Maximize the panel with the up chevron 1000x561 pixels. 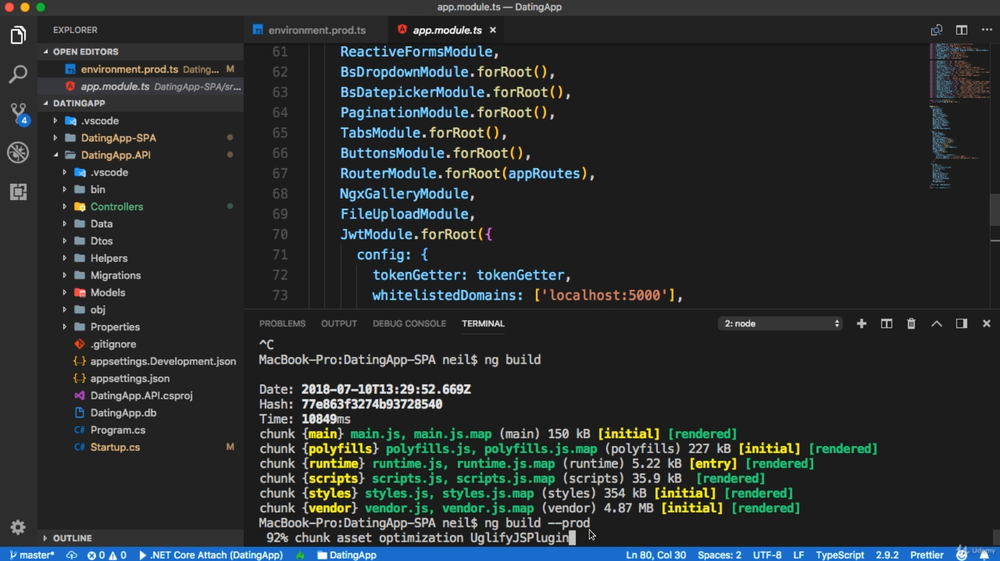click(x=936, y=324)
